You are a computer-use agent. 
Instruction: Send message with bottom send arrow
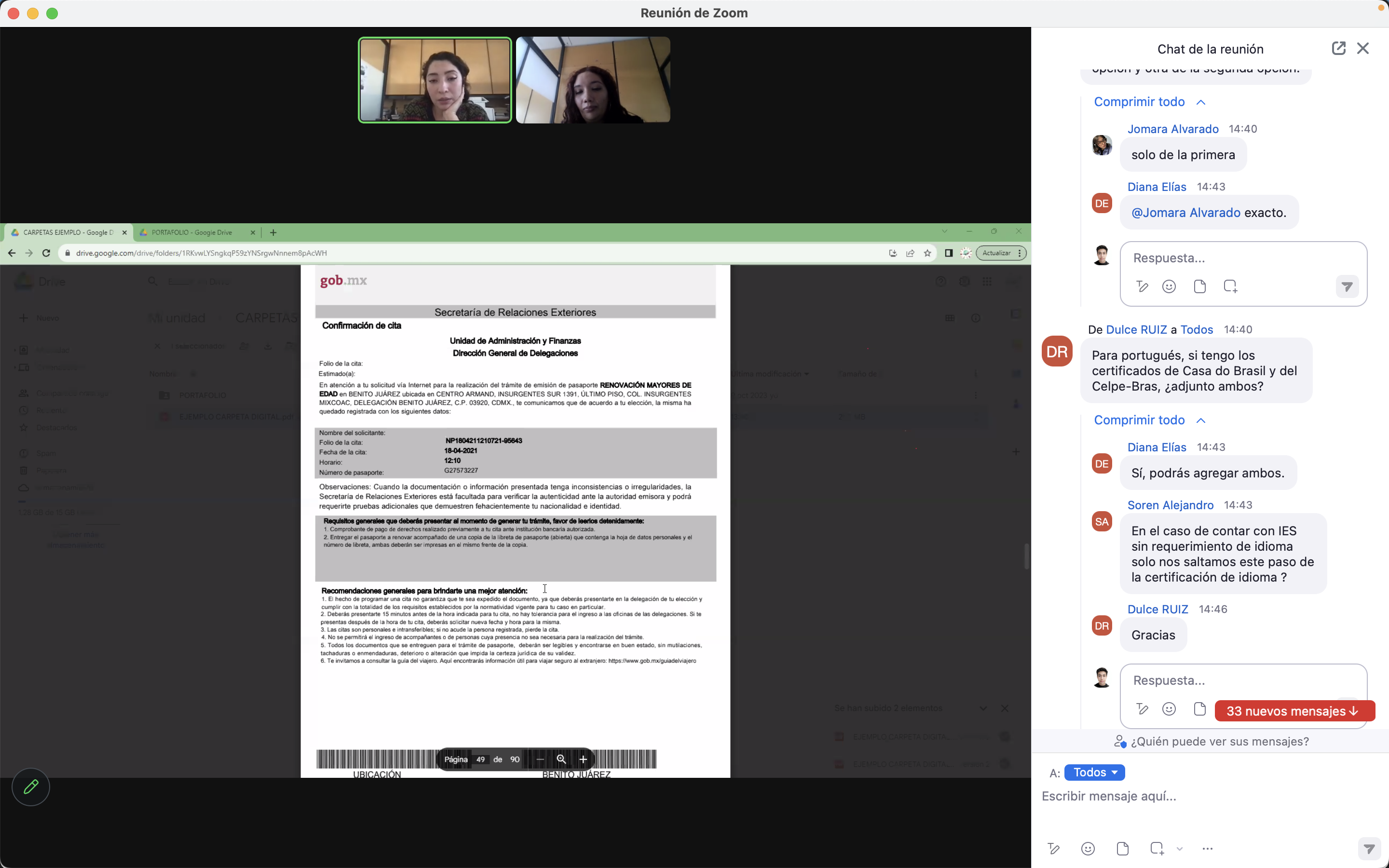point(1369,849)
